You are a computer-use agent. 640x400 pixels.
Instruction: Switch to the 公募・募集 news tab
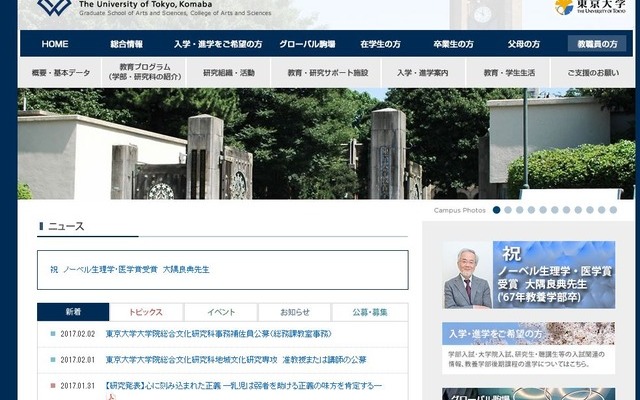[x=370, y=312]
